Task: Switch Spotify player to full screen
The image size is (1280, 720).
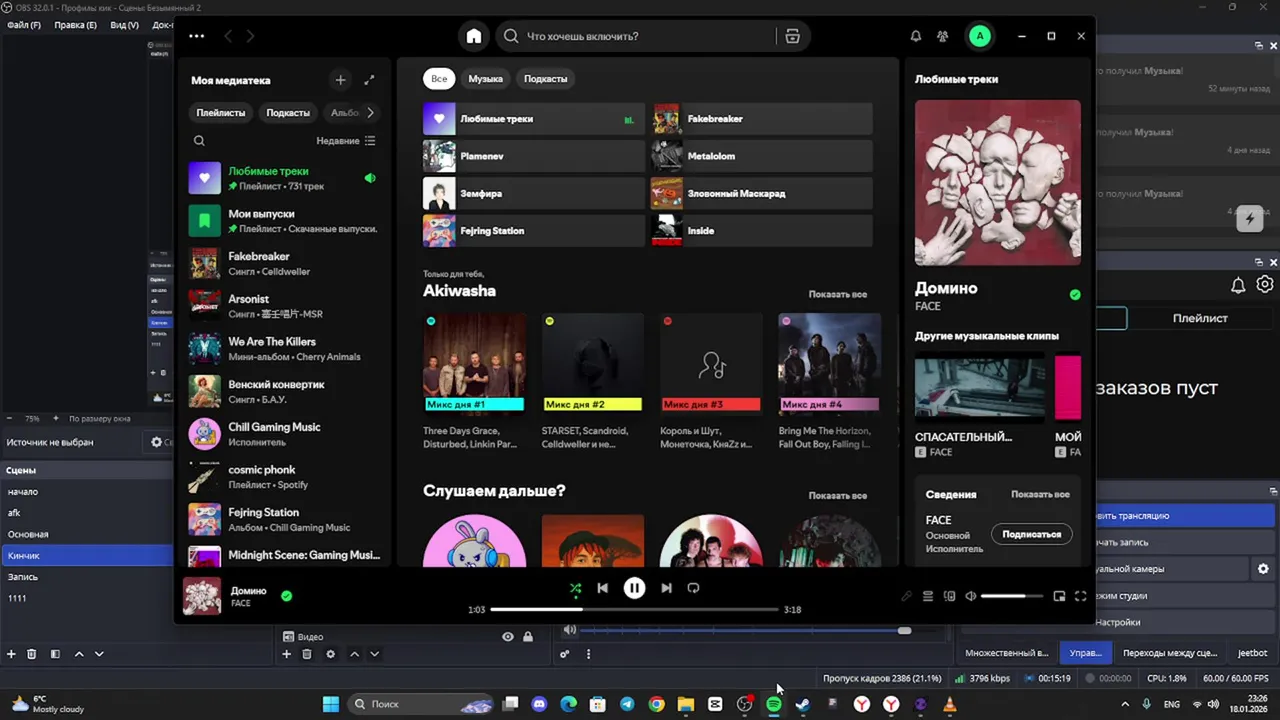Action: point(1080,596)
